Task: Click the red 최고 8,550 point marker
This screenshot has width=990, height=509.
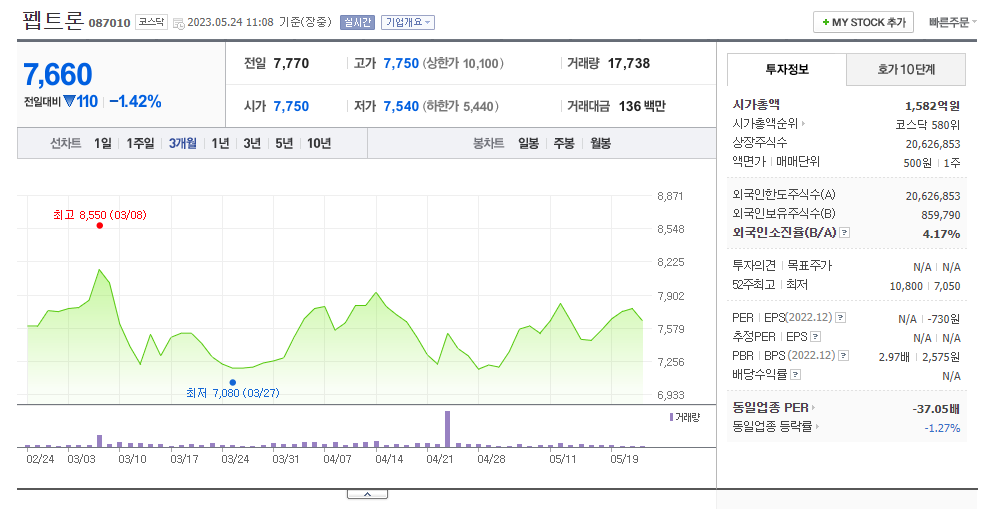Action: click(100, 225)
